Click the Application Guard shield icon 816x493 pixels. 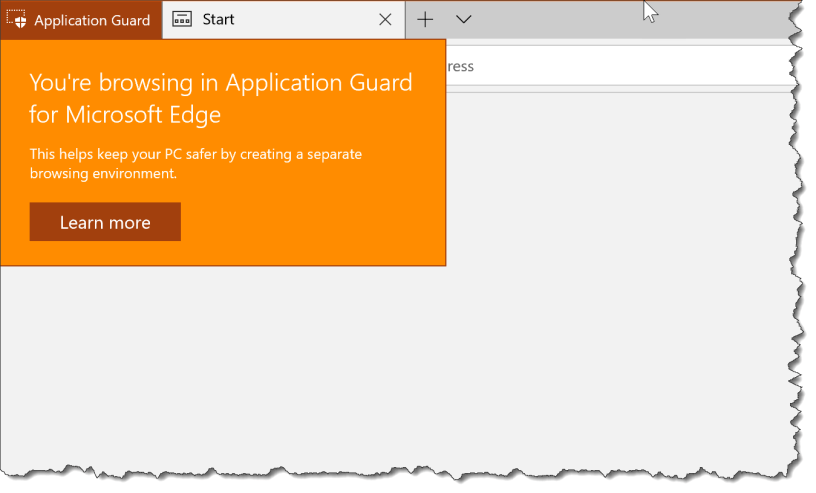coord(16,19)
